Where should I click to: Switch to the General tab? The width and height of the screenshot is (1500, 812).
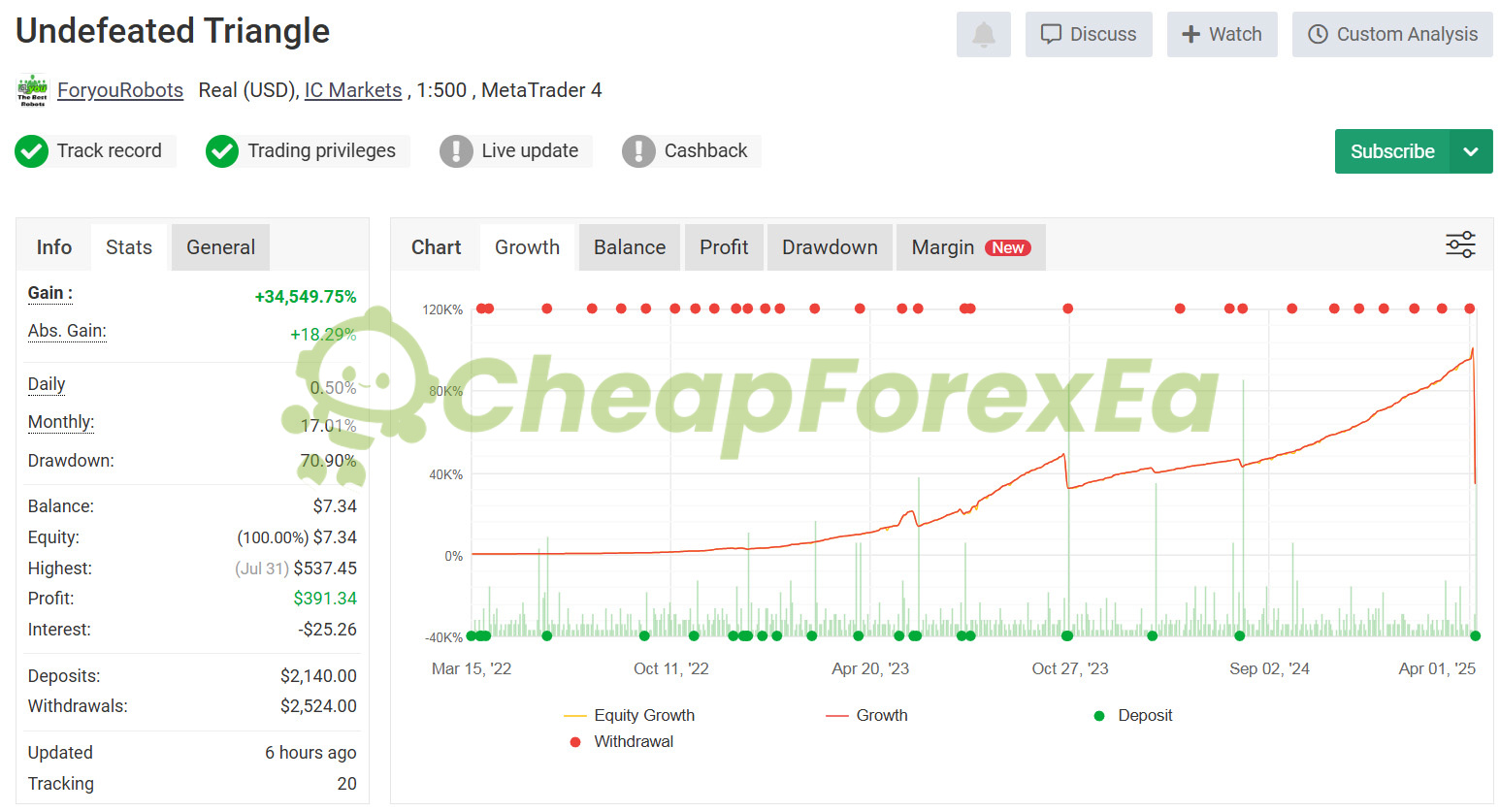click(221, 247)
